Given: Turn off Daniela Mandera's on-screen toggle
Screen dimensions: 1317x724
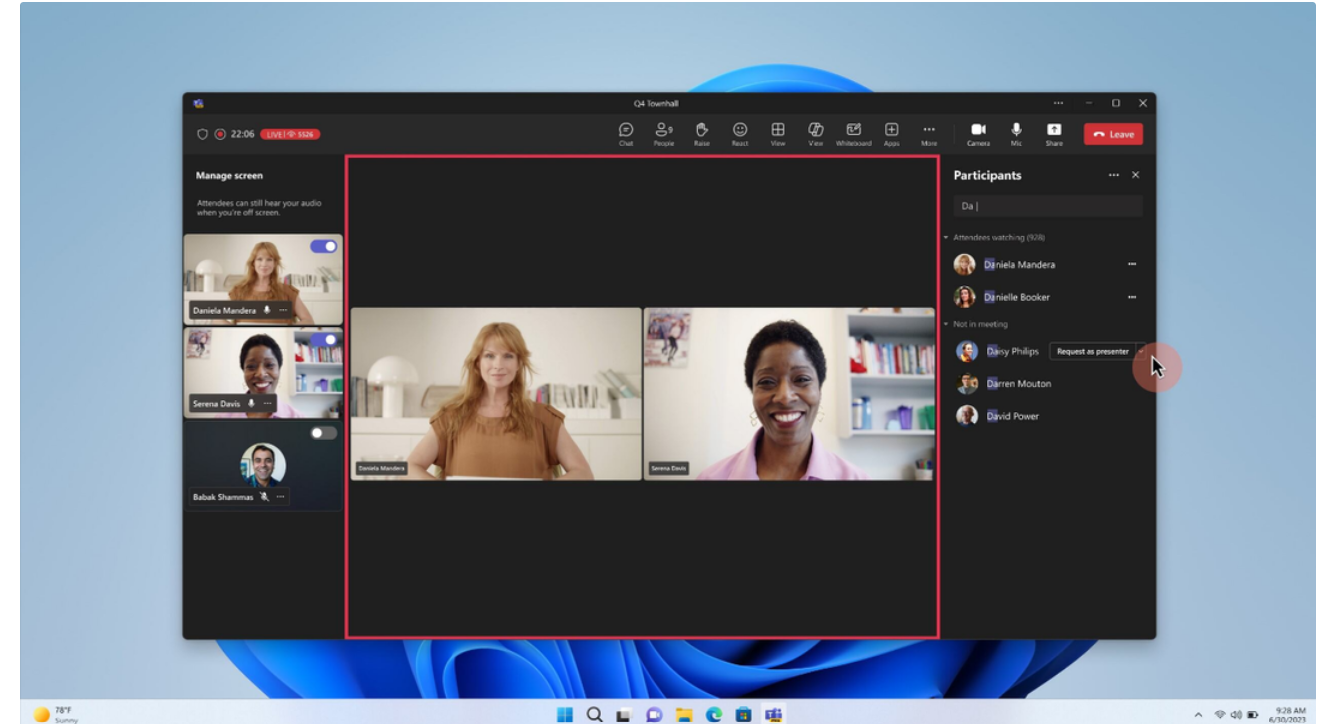Looking at the screenshot, I should coord(323,246).
